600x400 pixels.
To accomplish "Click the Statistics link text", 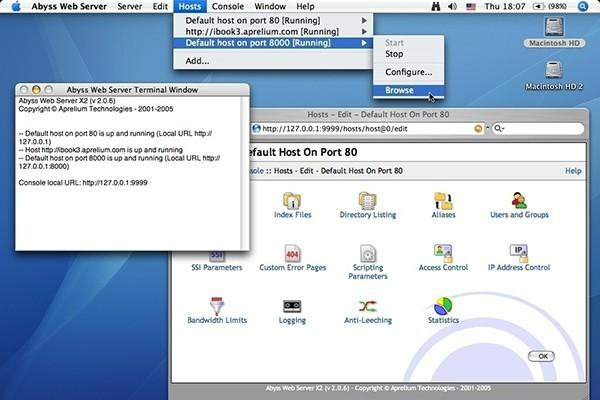I will coord(443,320).
